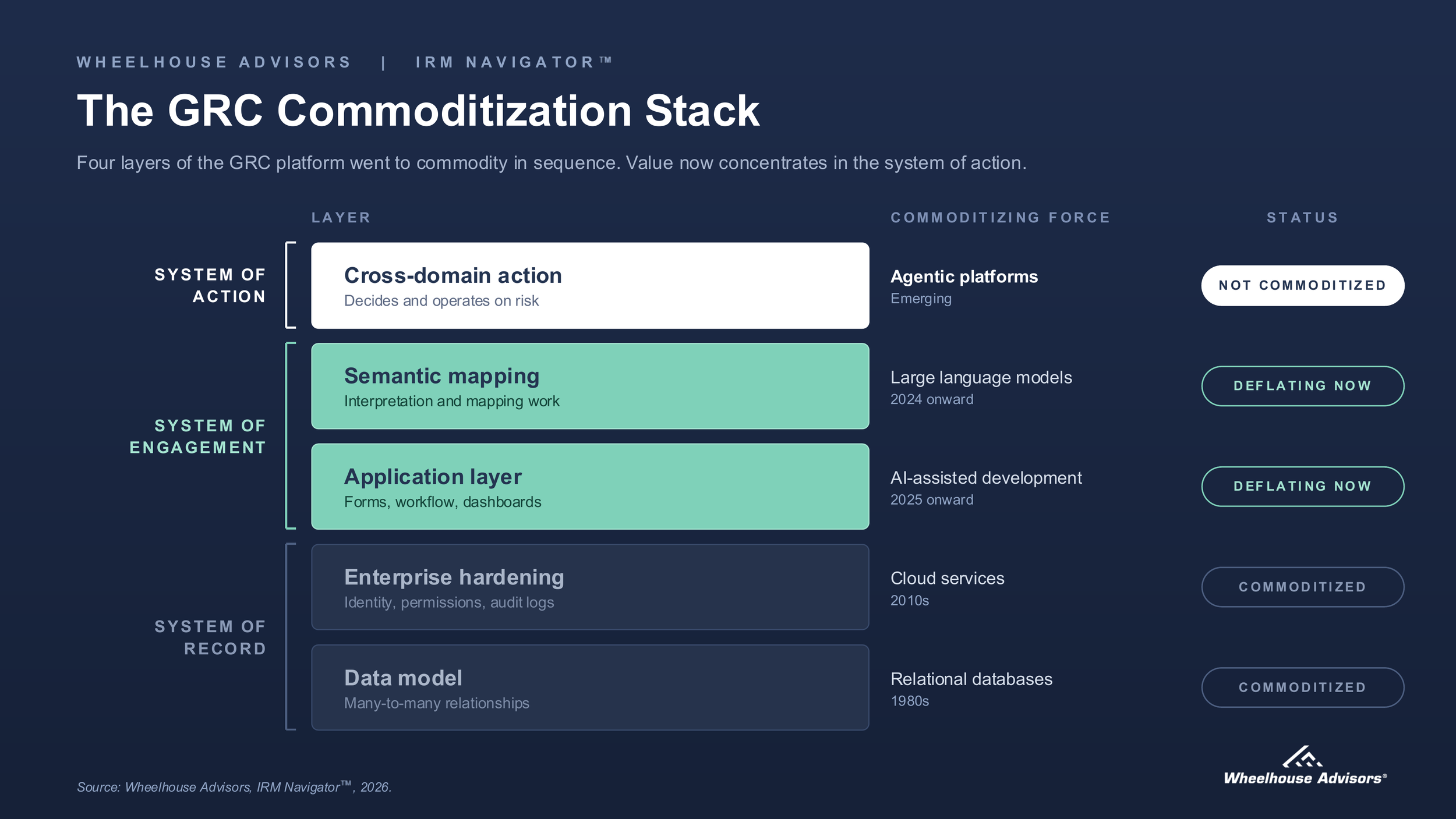Click Many-to-many relationships text
Viewport: 1456px width, 819px height.
pyautogui.click(x=437, y=703)
